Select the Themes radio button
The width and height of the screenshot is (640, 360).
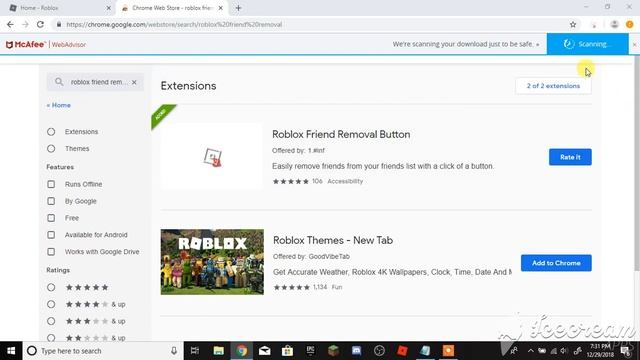[x=51, y=149]
